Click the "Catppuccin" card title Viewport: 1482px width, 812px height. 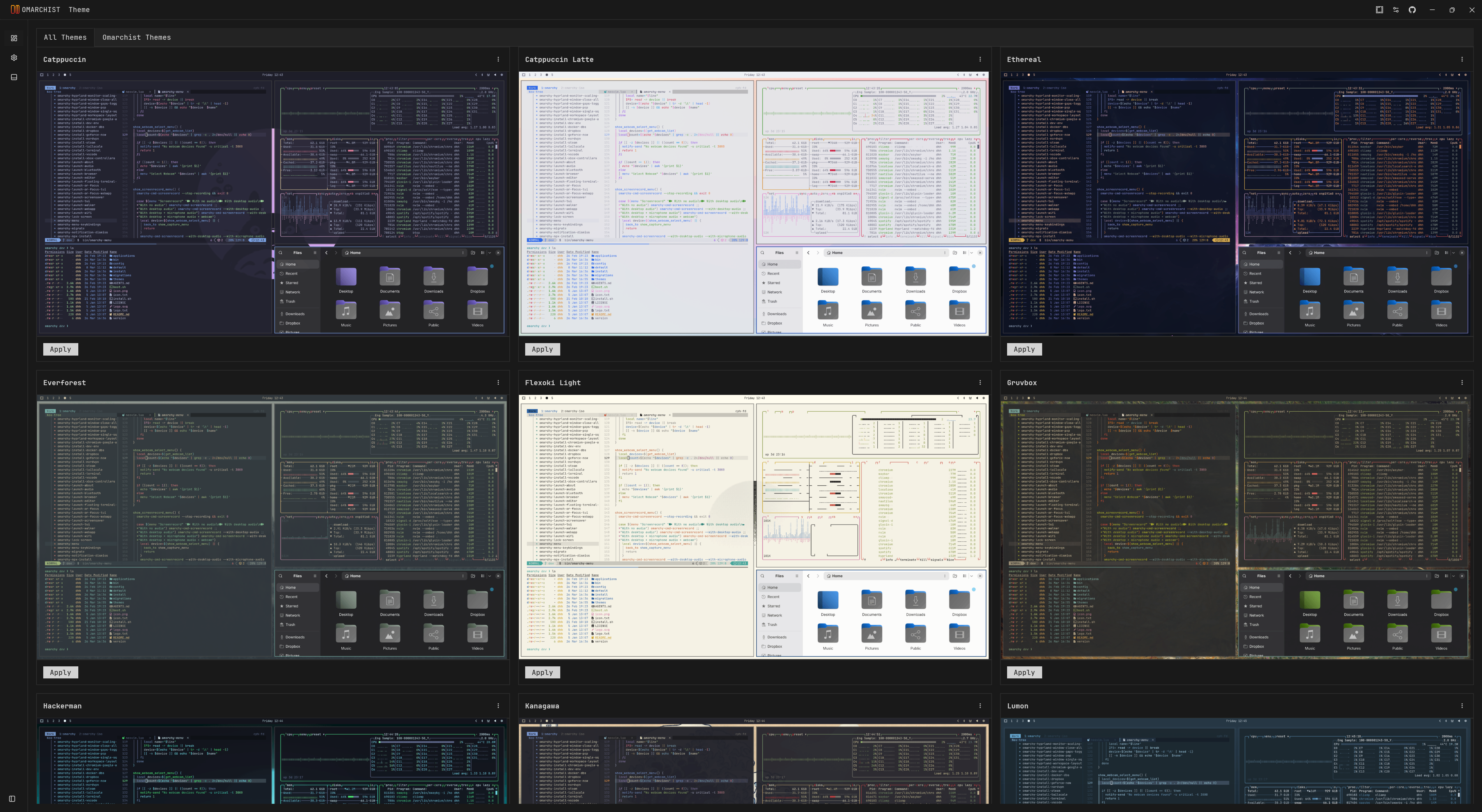(64, 60)
